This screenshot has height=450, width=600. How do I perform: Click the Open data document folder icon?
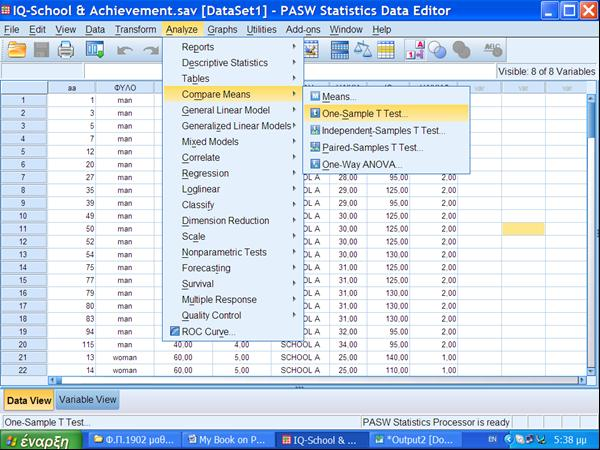pos(17,50)
